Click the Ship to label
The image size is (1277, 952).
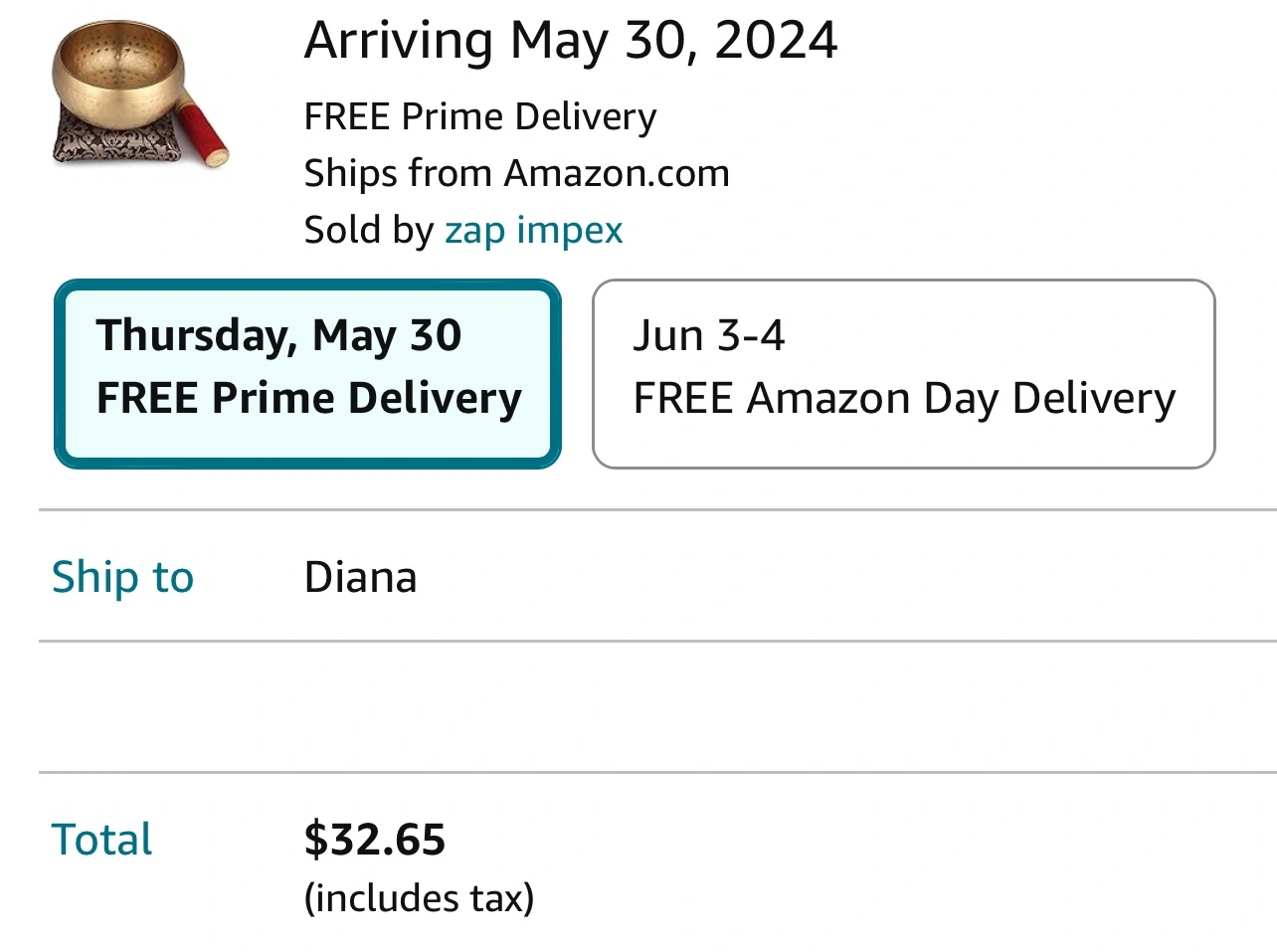[x=122, y=577]
